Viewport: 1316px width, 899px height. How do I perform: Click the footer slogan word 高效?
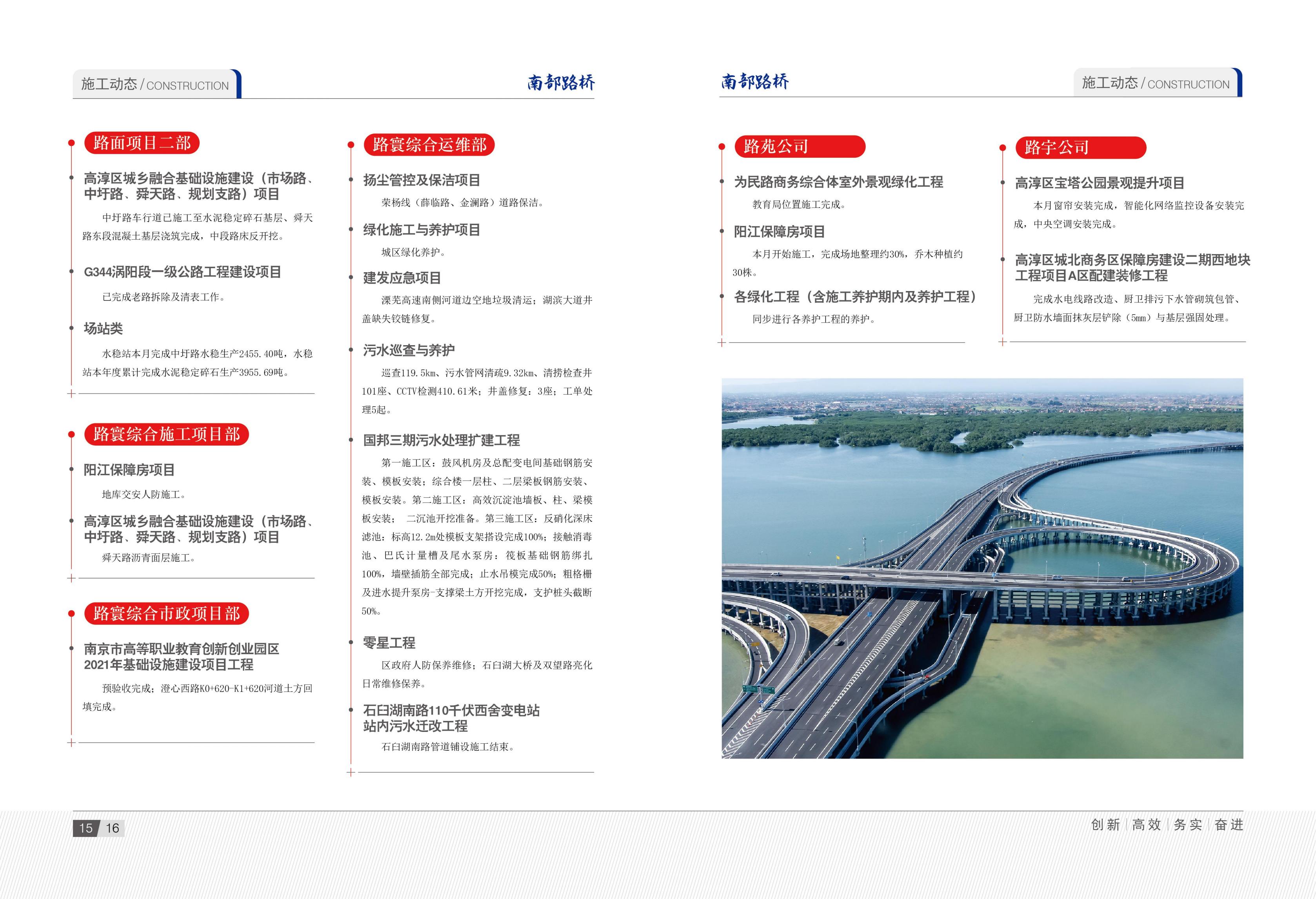click(1147, 825)
